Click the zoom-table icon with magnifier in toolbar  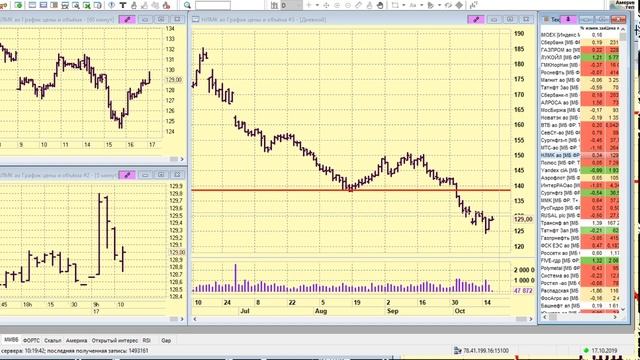point(76,5)
